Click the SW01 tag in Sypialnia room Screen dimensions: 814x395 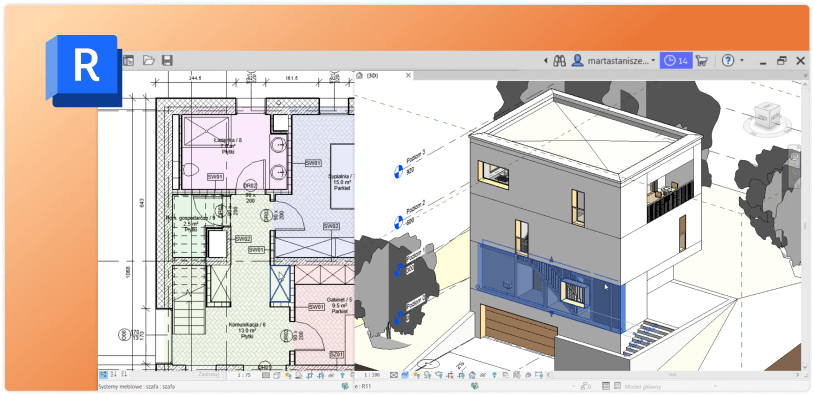pos(313,163)
